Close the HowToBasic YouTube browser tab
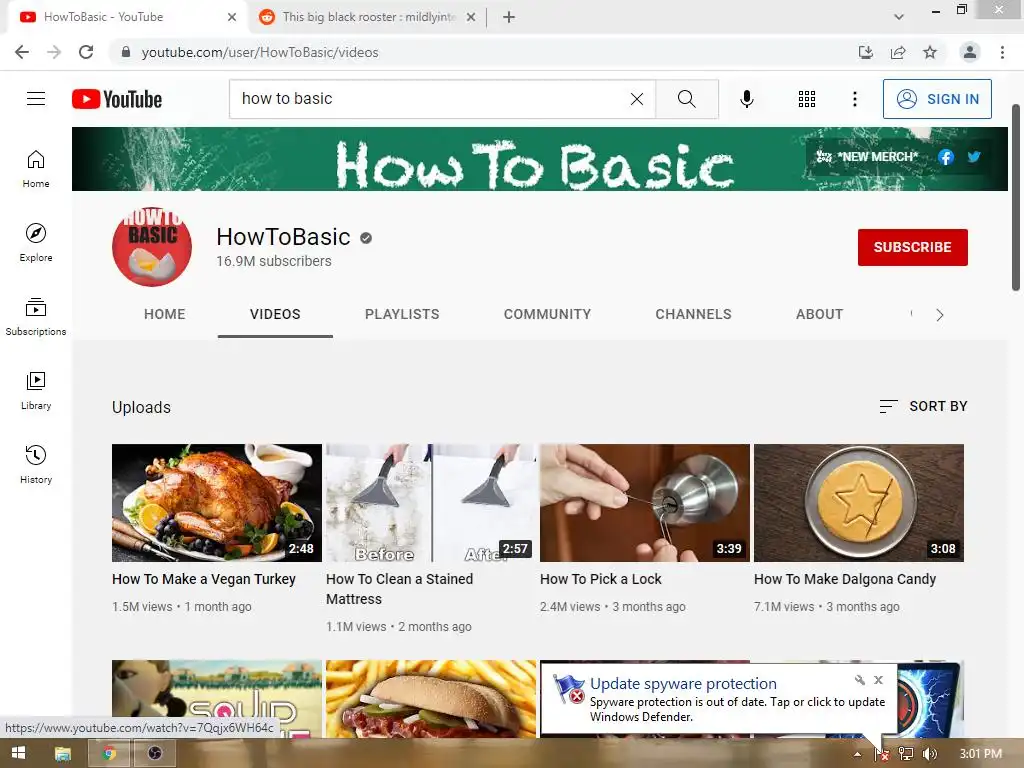Image resolution: width=1024 pixels, height=768 pixels. [232, 17]
